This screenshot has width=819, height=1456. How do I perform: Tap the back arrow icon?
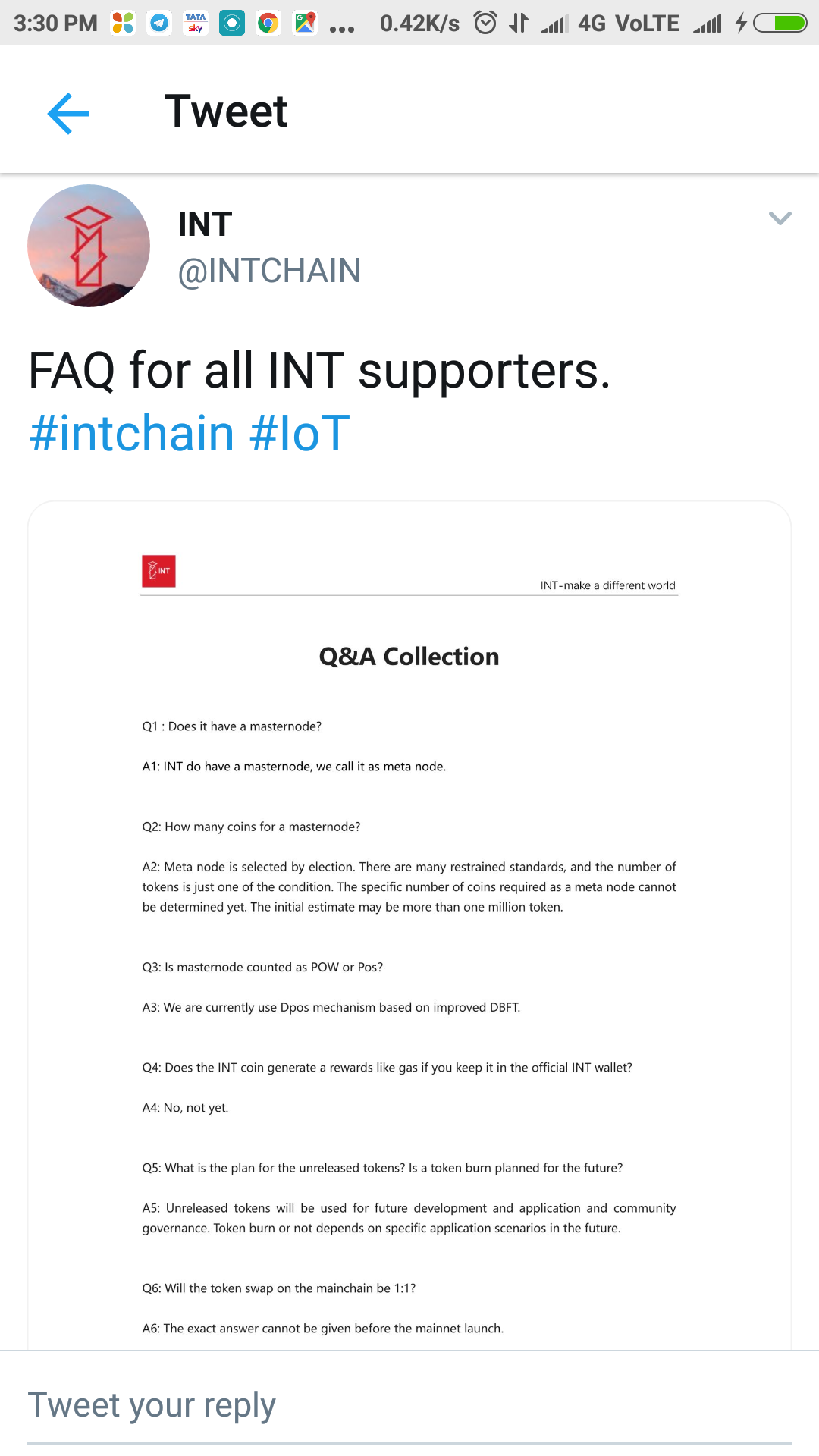[x=68, y=114]
